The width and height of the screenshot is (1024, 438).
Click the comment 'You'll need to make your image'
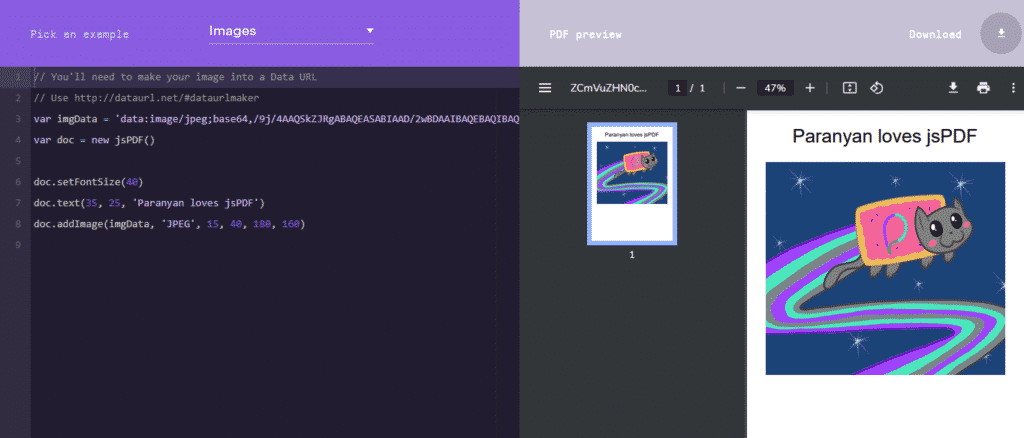[x=175, y=77]
